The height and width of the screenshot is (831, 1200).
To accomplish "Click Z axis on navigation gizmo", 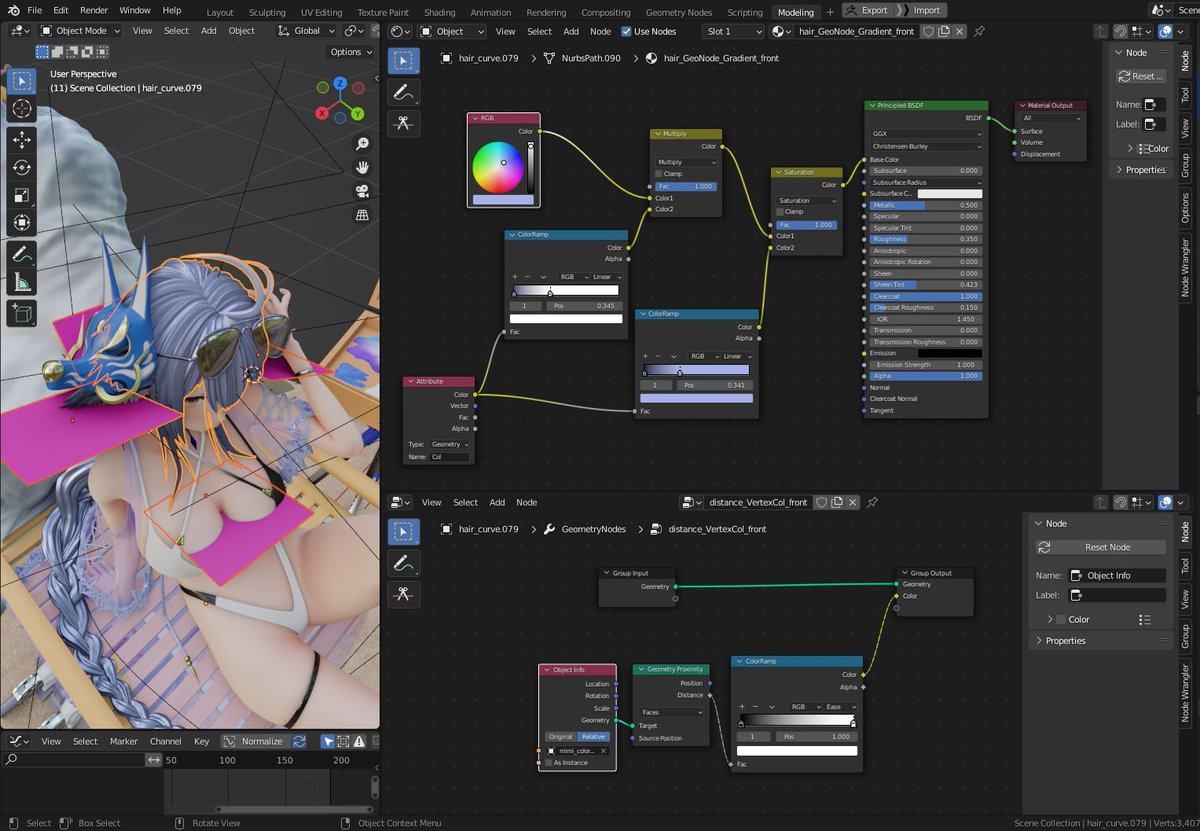I will [x=340, y=83].
